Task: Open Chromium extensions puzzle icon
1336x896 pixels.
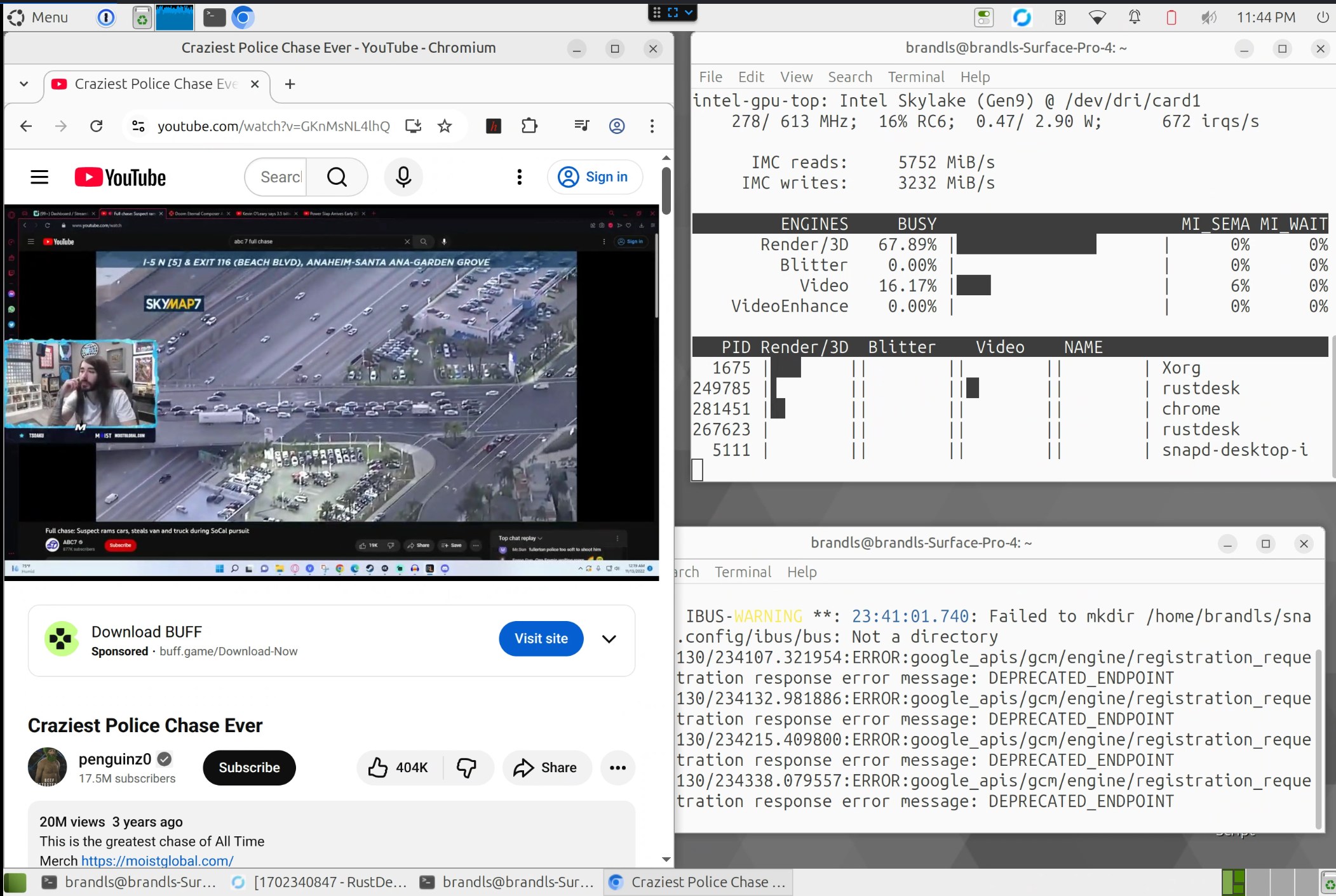Action: (x=529, y=126)
